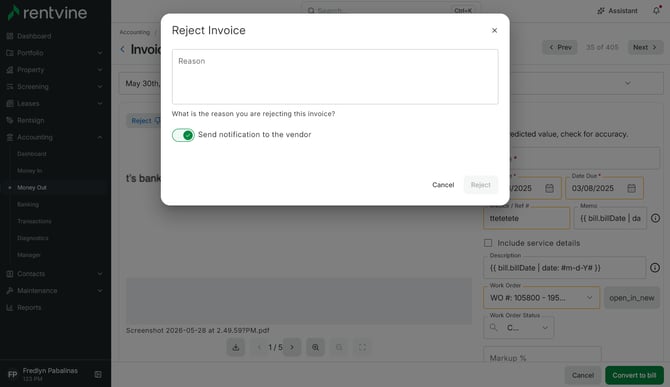Download the invoice PDF
This screenshot has width=670, height=387.
[x=236, y=347]
